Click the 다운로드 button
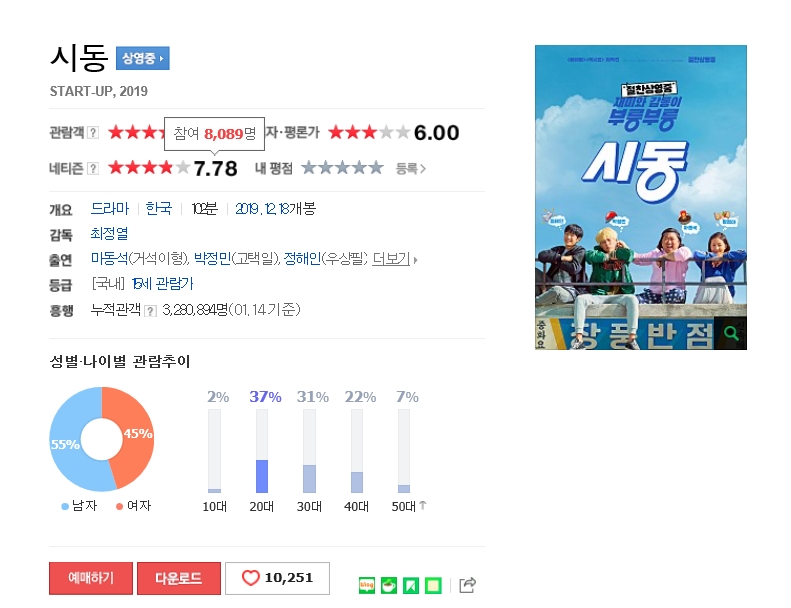 (x=179, y=578)
